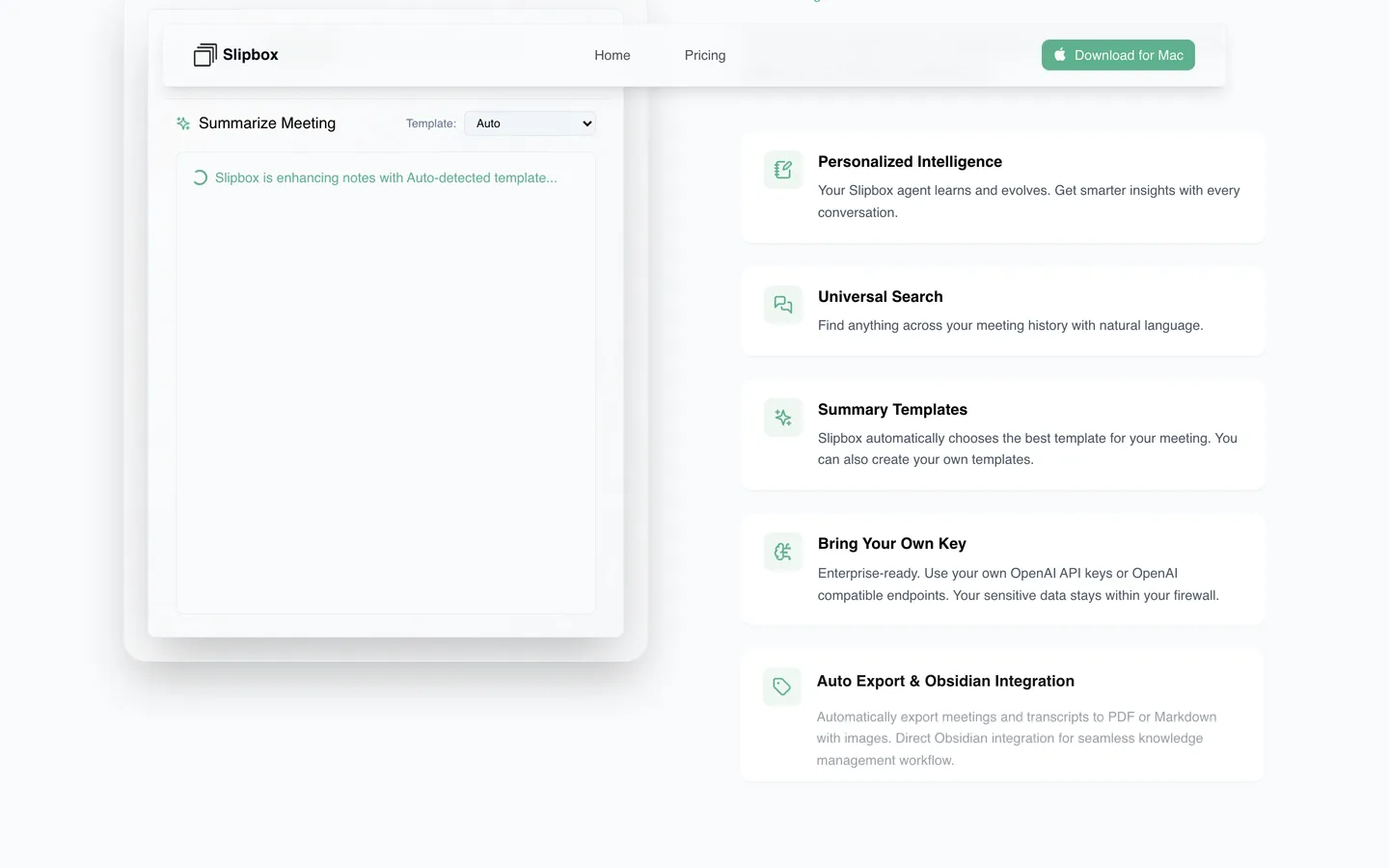
Task: Click the Apple icon in download button
Action: pos(1060,55)
